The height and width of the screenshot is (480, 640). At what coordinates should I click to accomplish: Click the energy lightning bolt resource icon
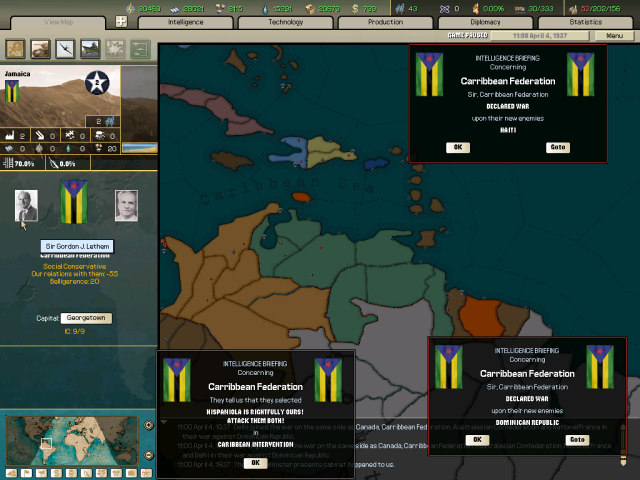[130, 9]
